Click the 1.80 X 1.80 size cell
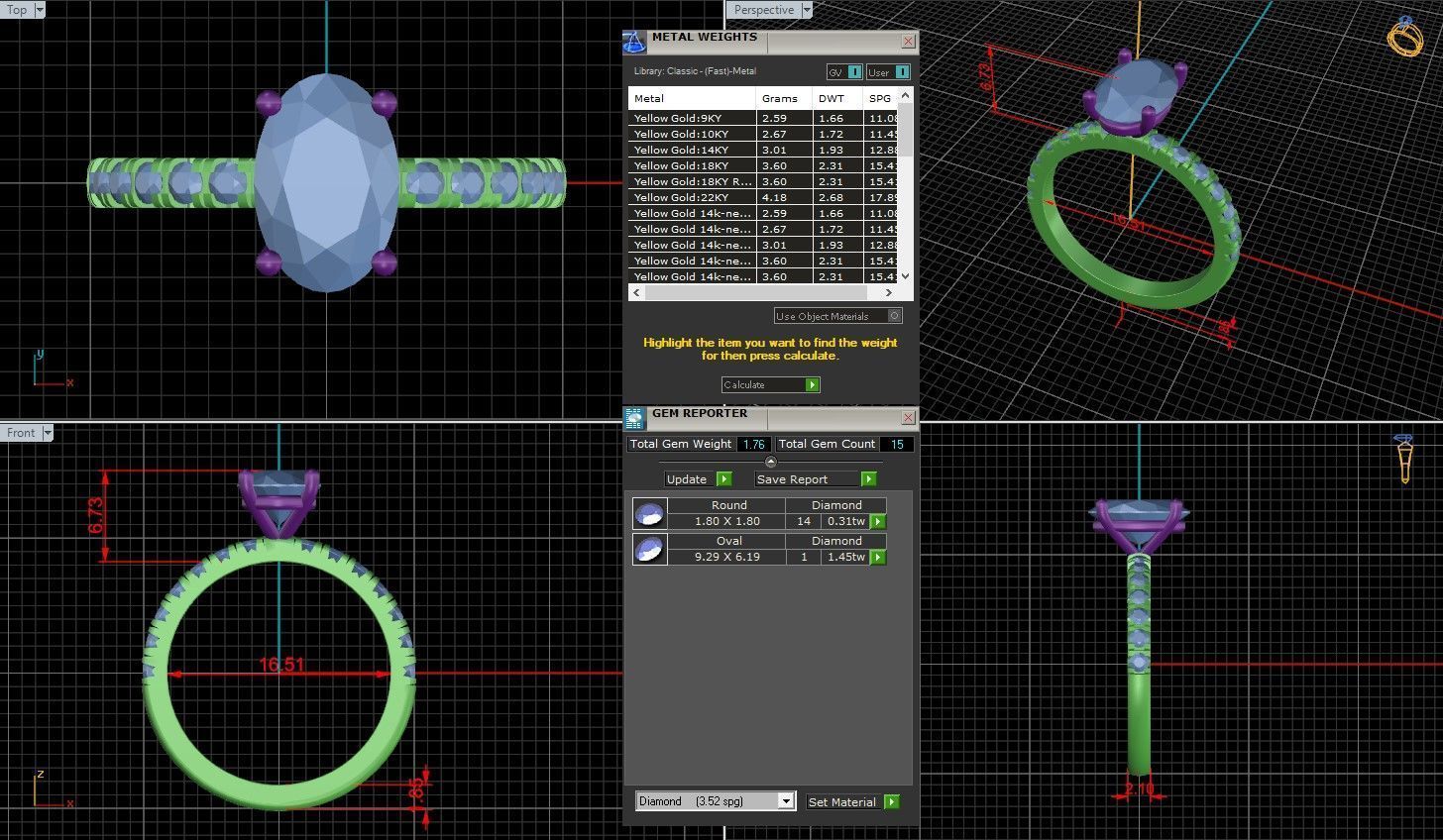Screen dimensions: 1443x840 point(726,521)
